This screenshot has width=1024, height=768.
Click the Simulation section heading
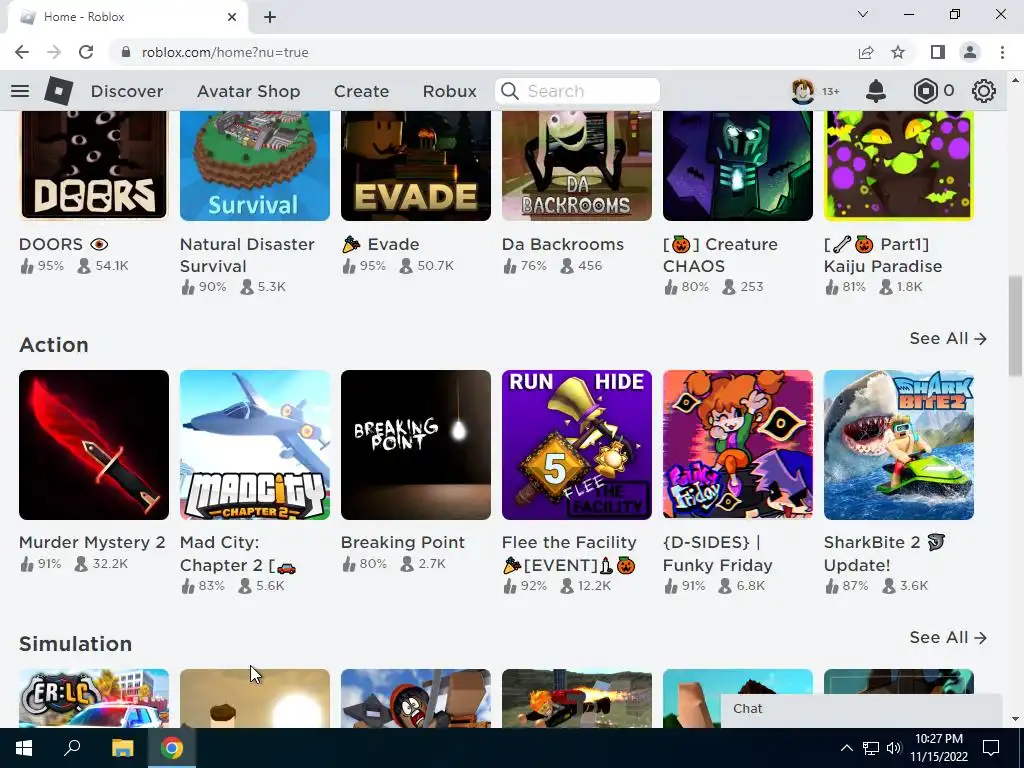click(x=75, y=644)
